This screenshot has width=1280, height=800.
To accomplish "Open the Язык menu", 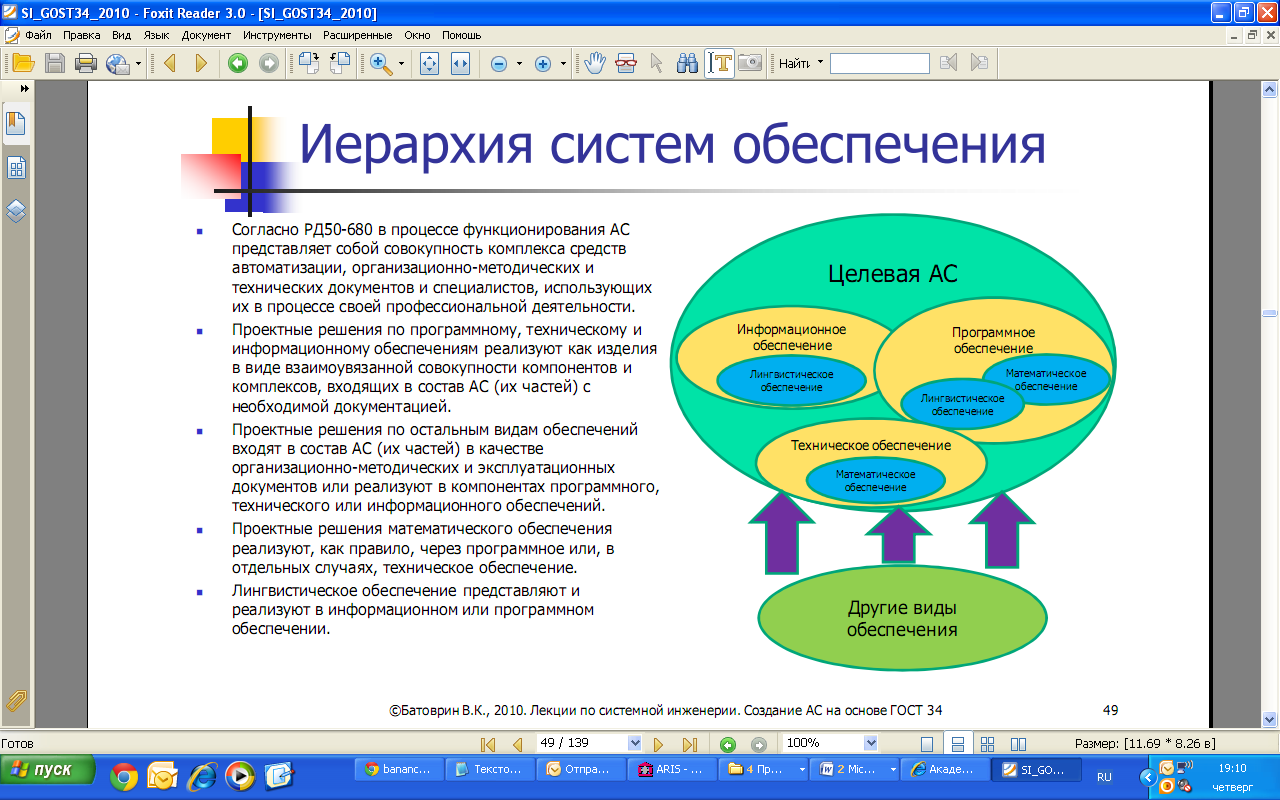I will point(156,35).
